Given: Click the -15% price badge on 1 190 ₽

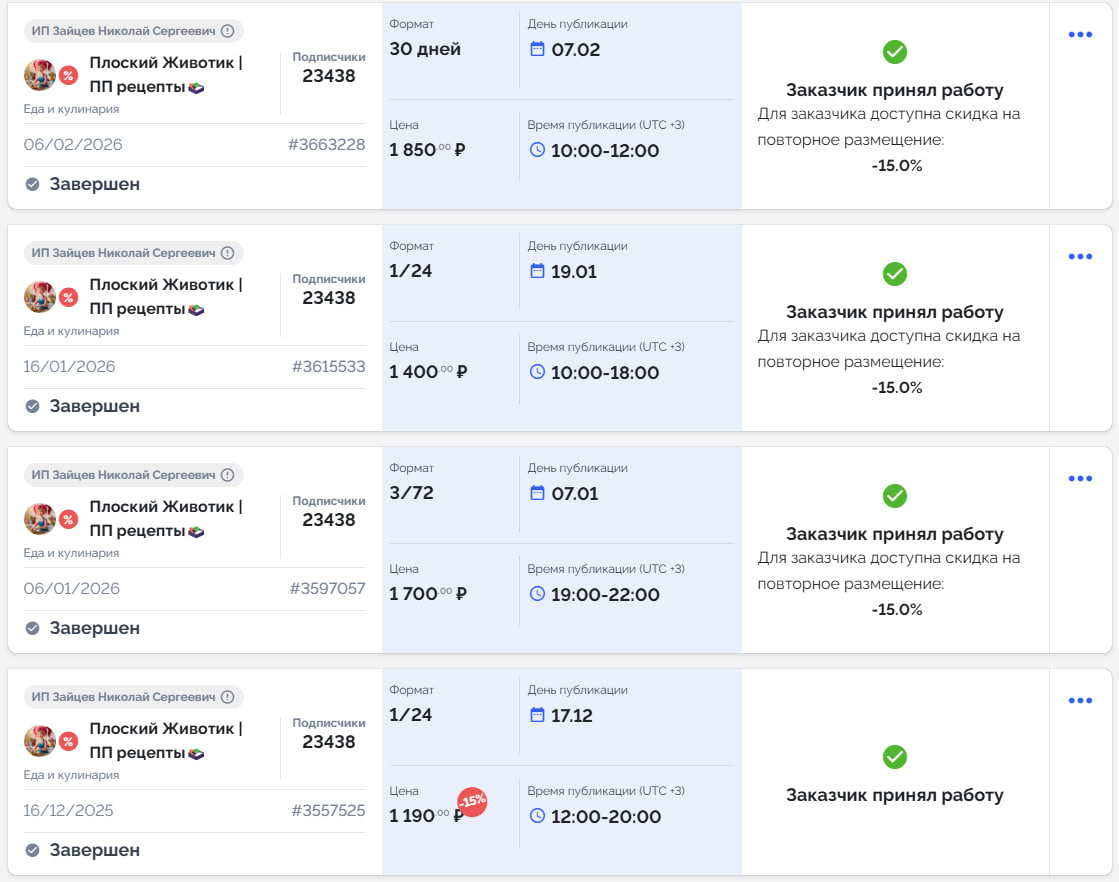Looking at the screenshot, I should point(472,801).
